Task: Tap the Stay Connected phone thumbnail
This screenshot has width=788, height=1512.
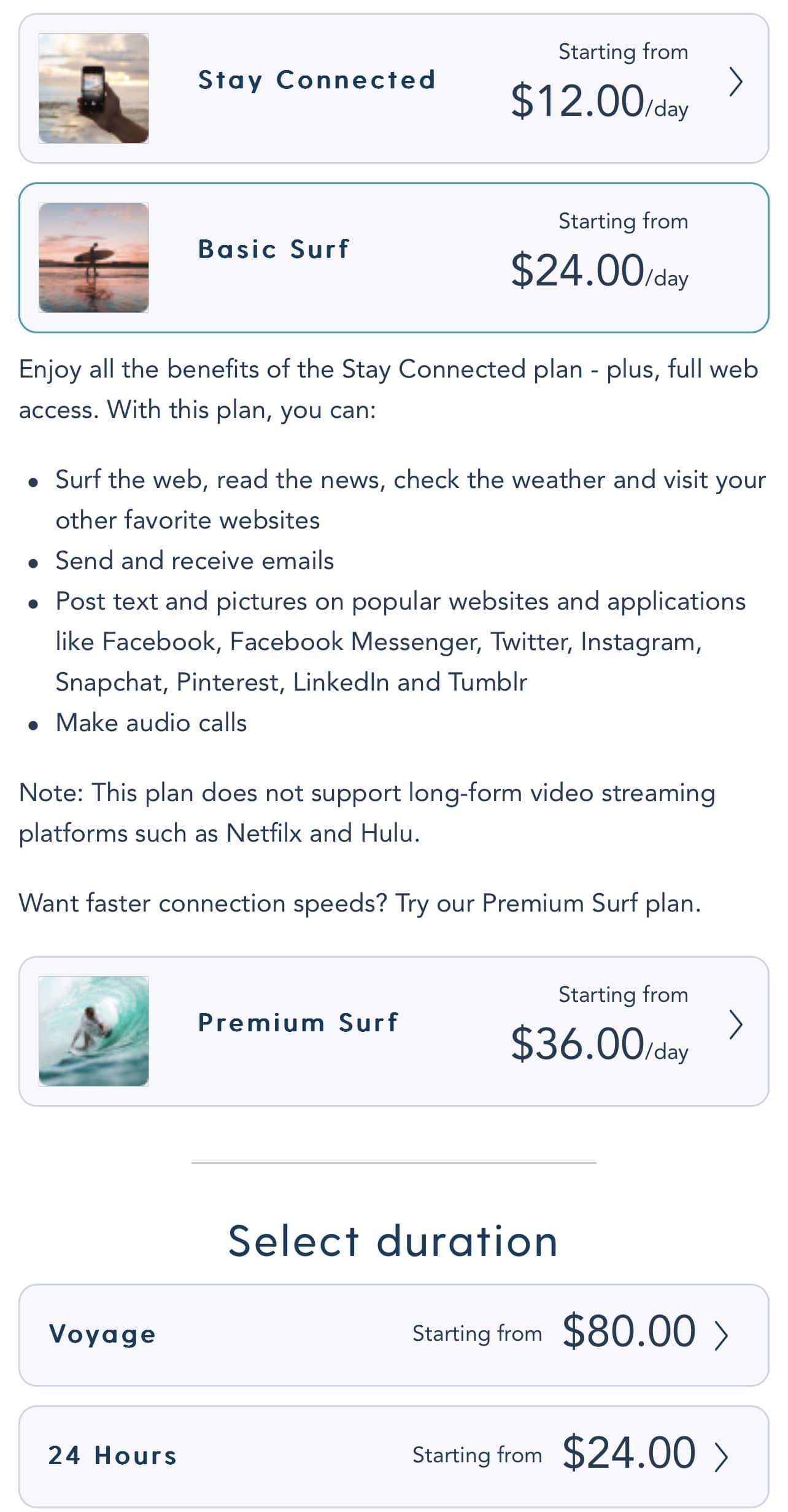Action: [x=94, y=88]
